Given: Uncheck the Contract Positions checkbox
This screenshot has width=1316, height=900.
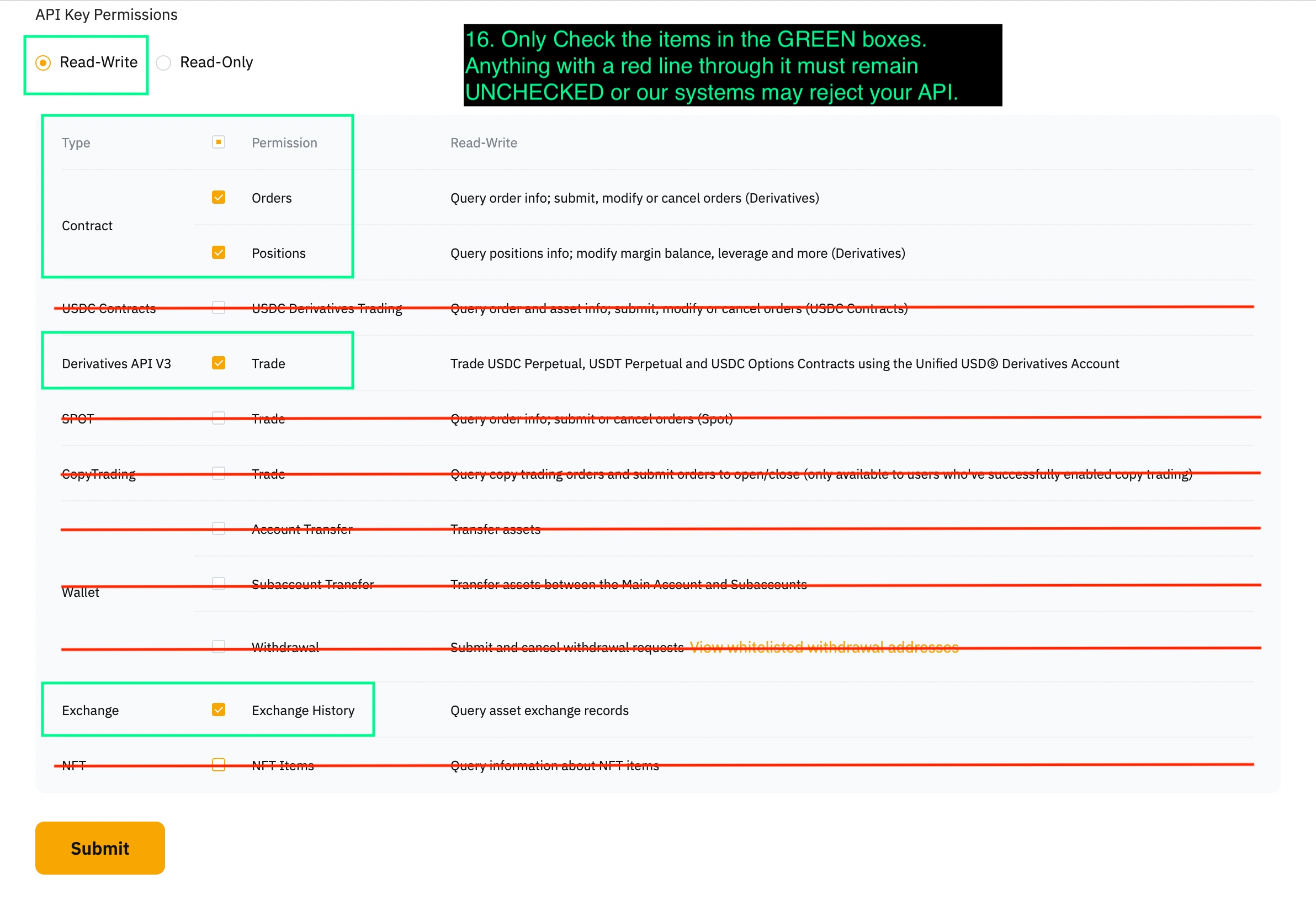Looking at the screenshot, I should (x=219, y=253).
